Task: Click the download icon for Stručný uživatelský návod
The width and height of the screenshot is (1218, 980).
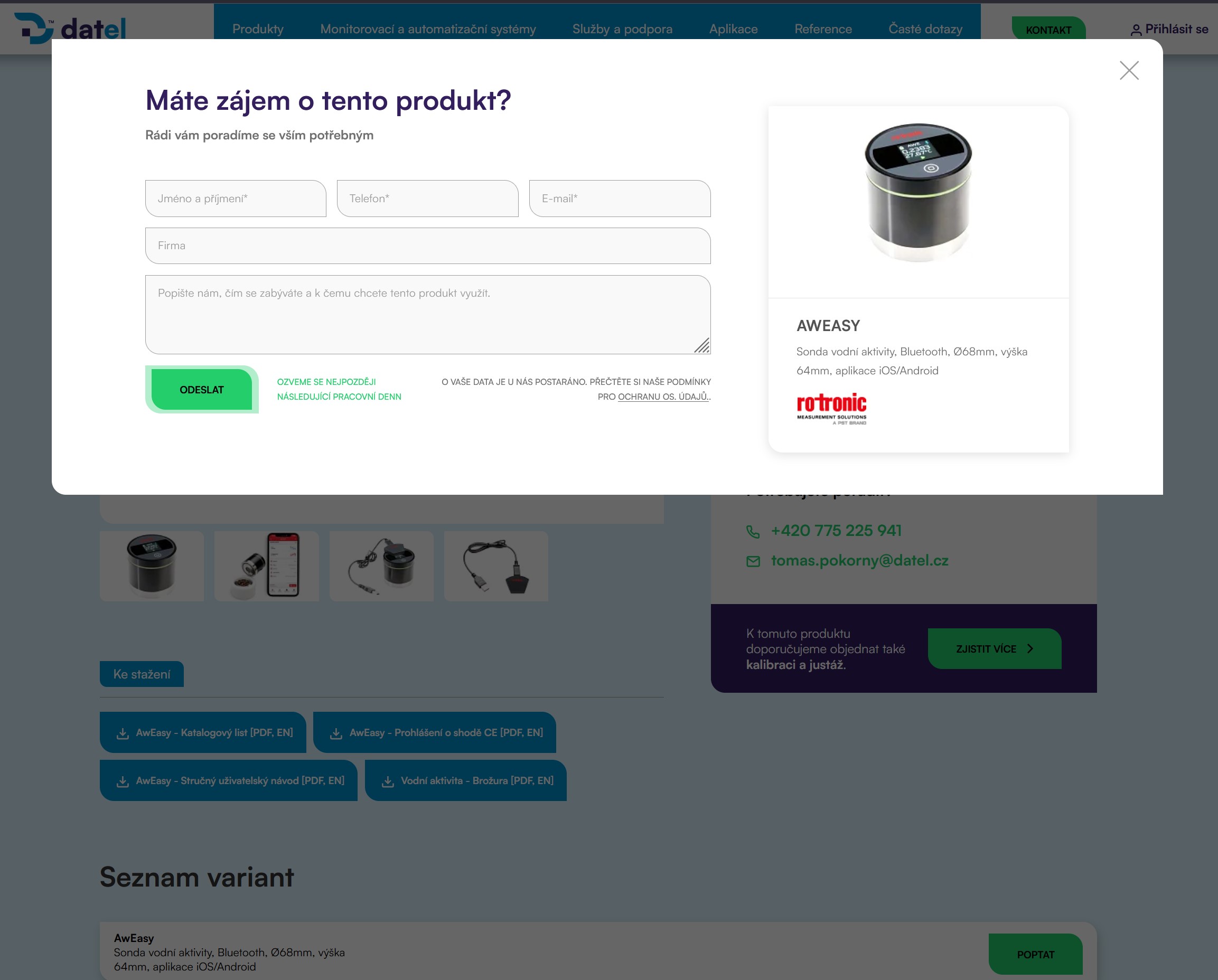Action: tap(123, 781)
